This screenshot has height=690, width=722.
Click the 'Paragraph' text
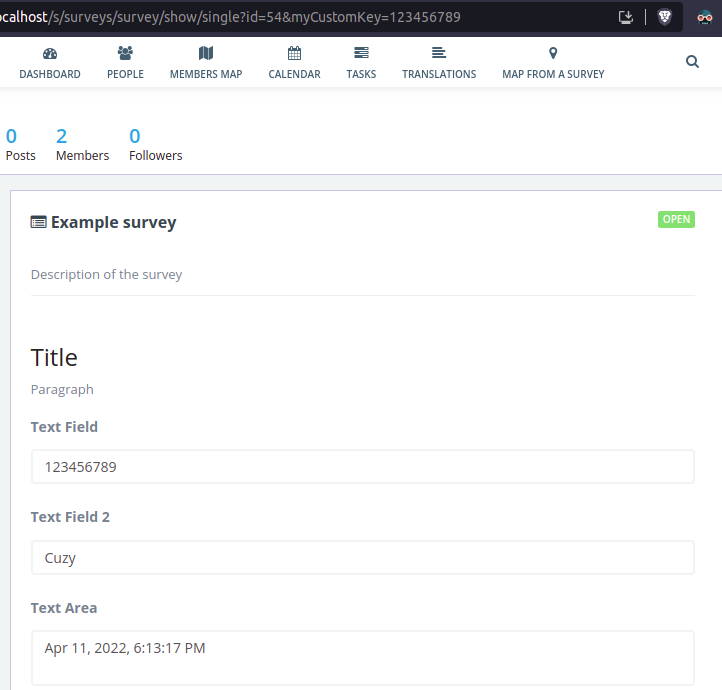62,390
